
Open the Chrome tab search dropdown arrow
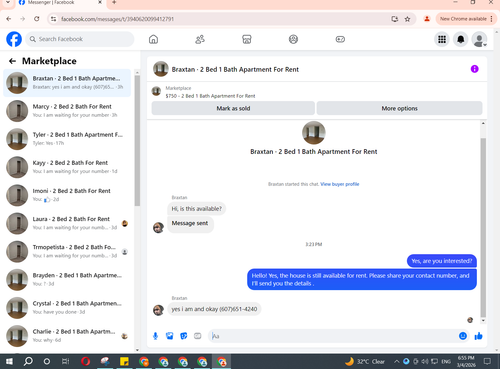(8, 3)
